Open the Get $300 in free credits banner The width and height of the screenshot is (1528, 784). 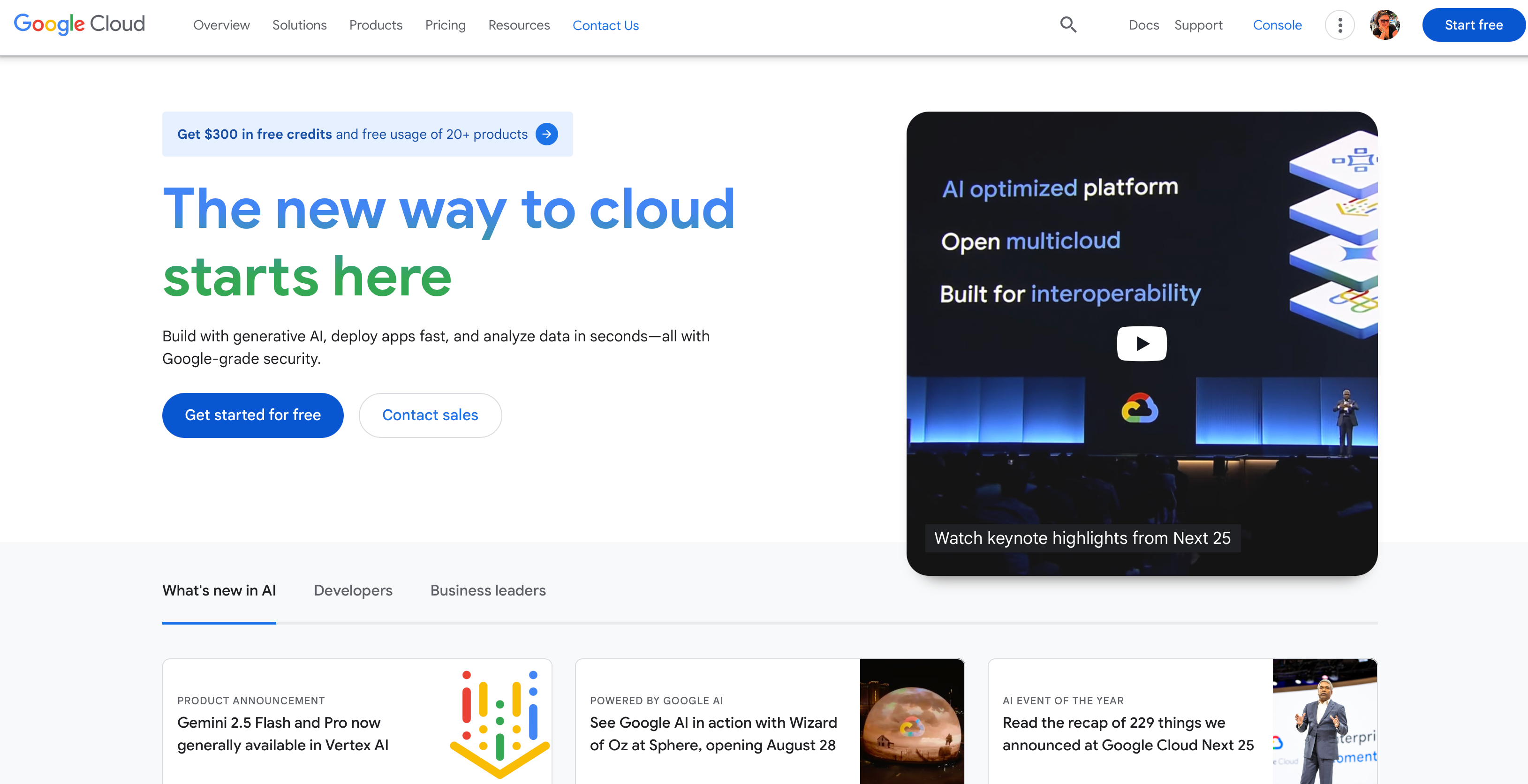[367, 134]
